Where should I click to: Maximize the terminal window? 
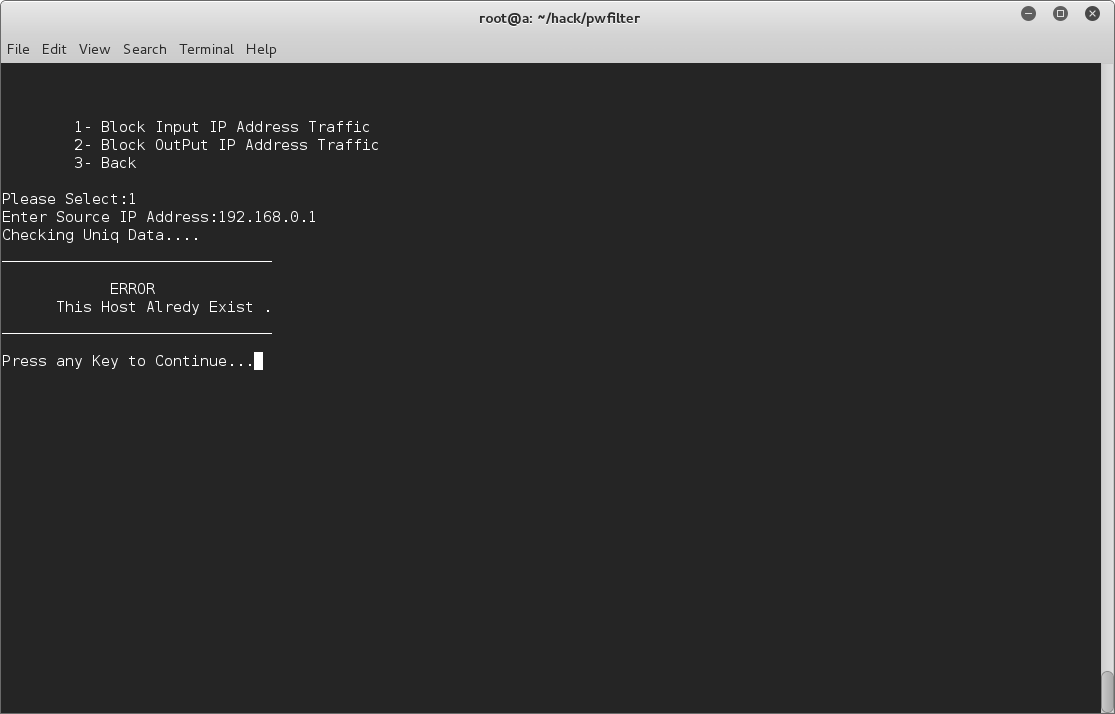tap(1060, 14)
